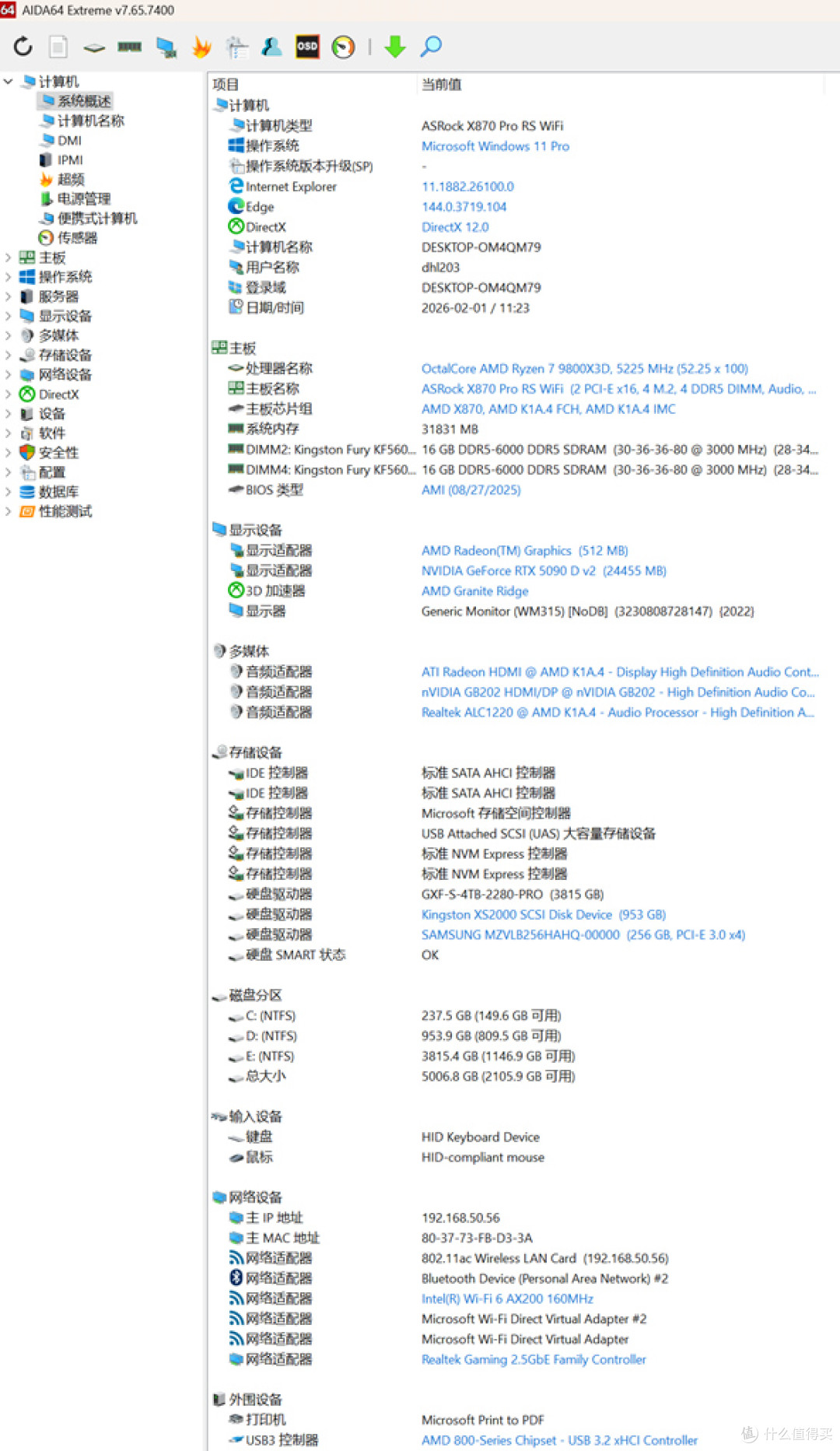Open the Realtek Gaming 2.5GbE Family Controller link
The height and width of the screenshot is (1451, 840).
click(x=534, y=1359)
